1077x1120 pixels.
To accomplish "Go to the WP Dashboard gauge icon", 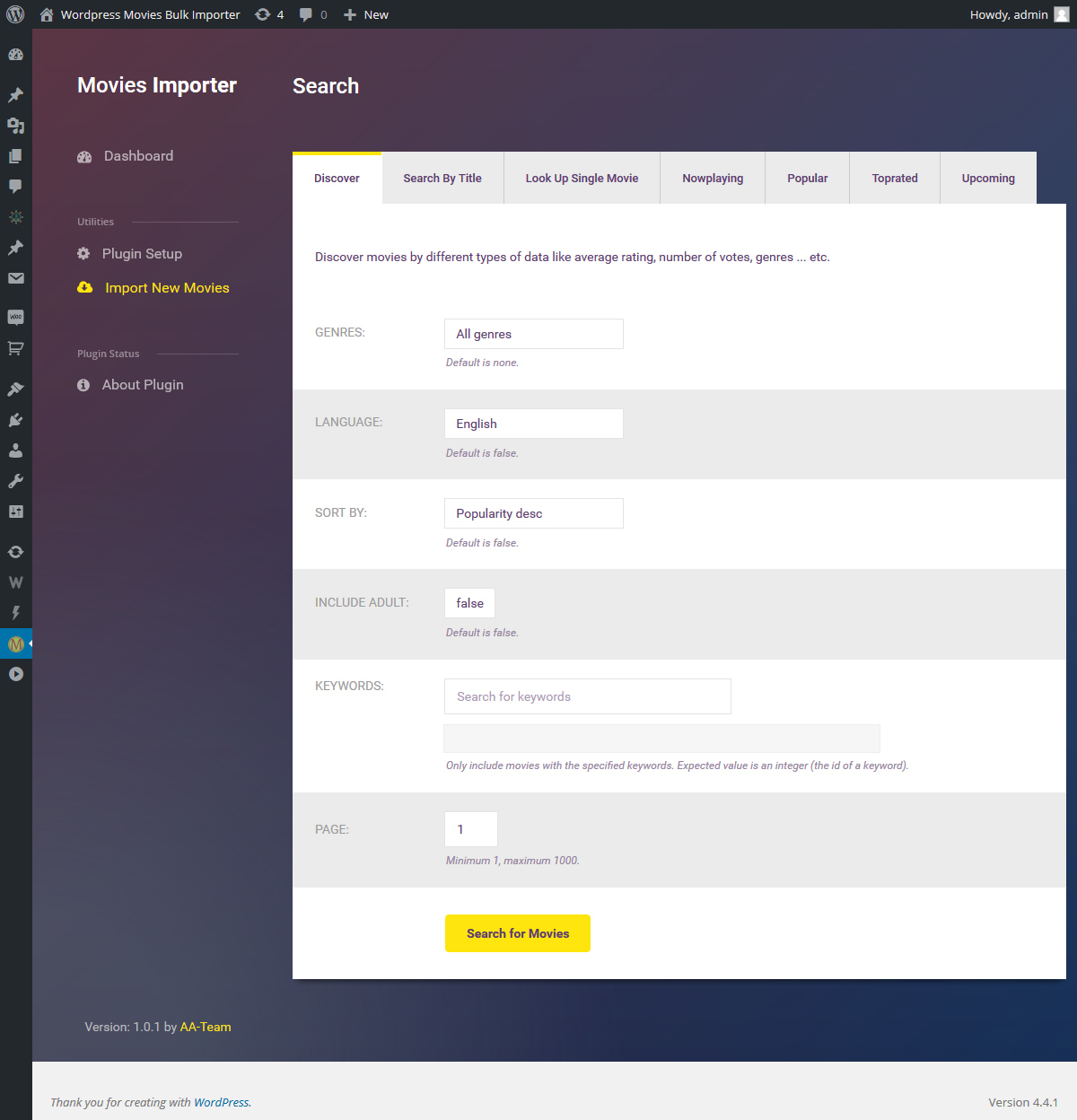I will click(15, 55).
